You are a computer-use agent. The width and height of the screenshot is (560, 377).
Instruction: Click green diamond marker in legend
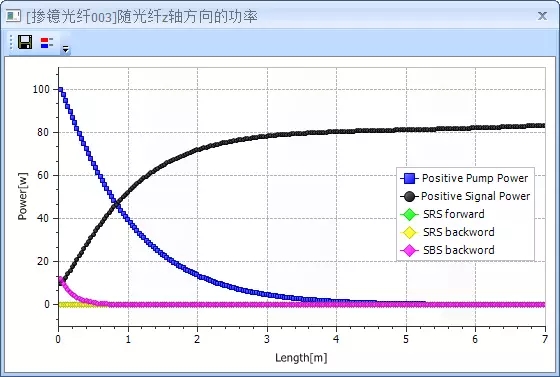pos(409,215)
